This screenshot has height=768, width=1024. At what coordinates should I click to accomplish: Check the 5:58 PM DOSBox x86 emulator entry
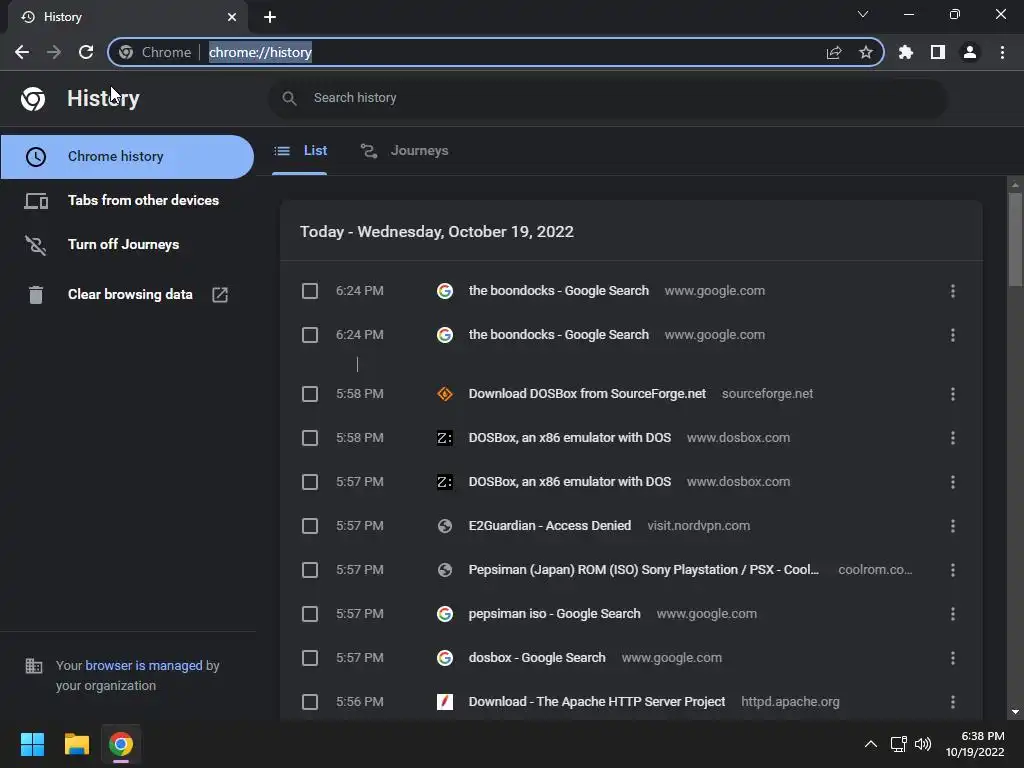(310, 438)
